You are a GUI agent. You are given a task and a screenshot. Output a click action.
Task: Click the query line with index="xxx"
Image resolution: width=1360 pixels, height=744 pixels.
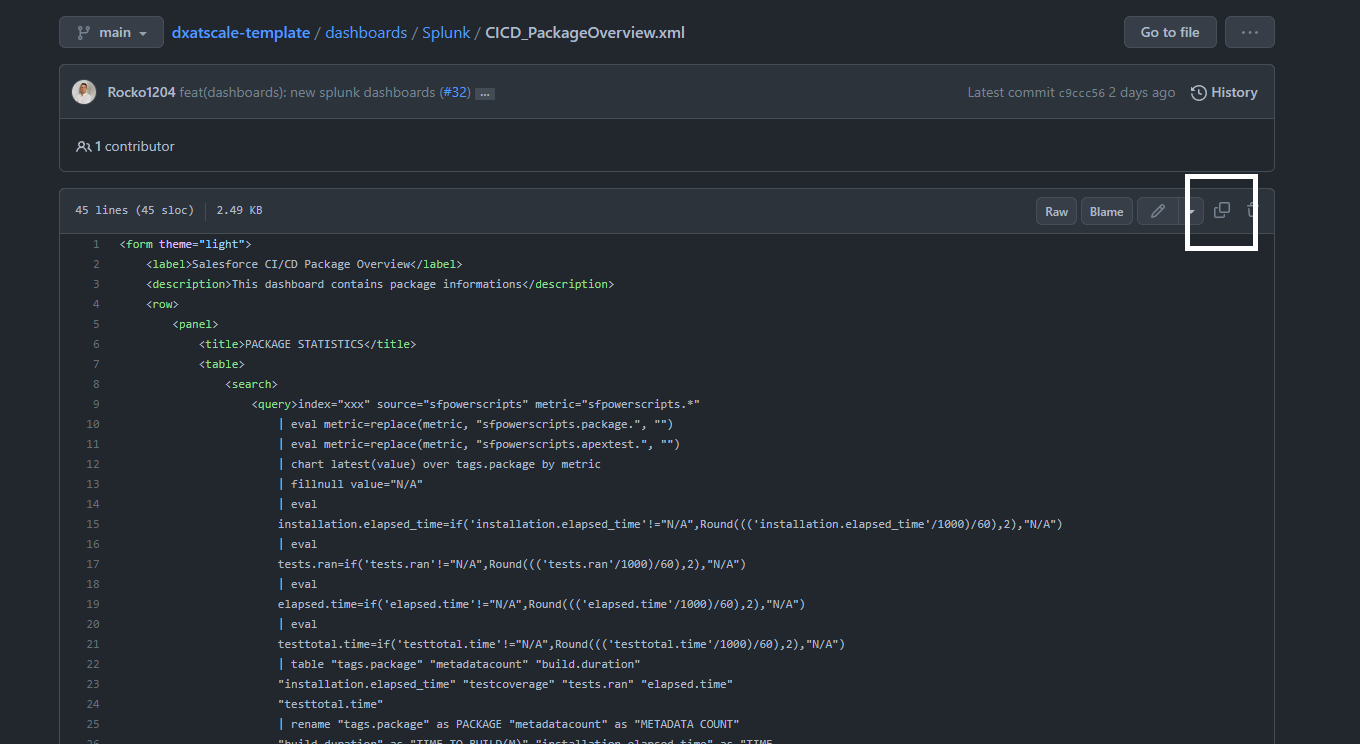coord(476,404)
